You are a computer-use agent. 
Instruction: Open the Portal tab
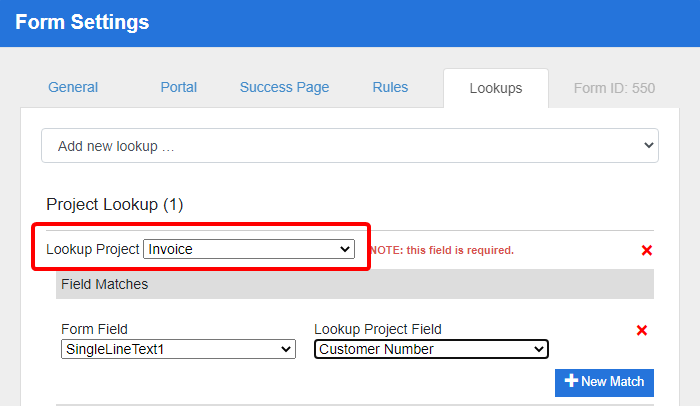pos(179,88)
